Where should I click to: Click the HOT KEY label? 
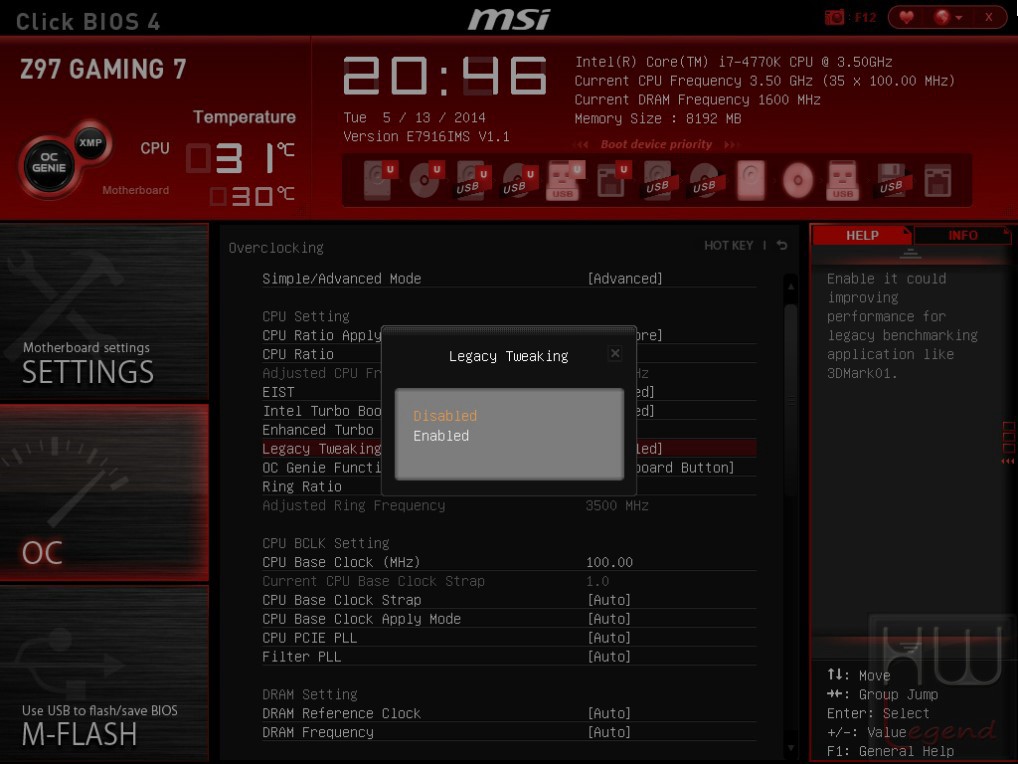coord(728,245)
